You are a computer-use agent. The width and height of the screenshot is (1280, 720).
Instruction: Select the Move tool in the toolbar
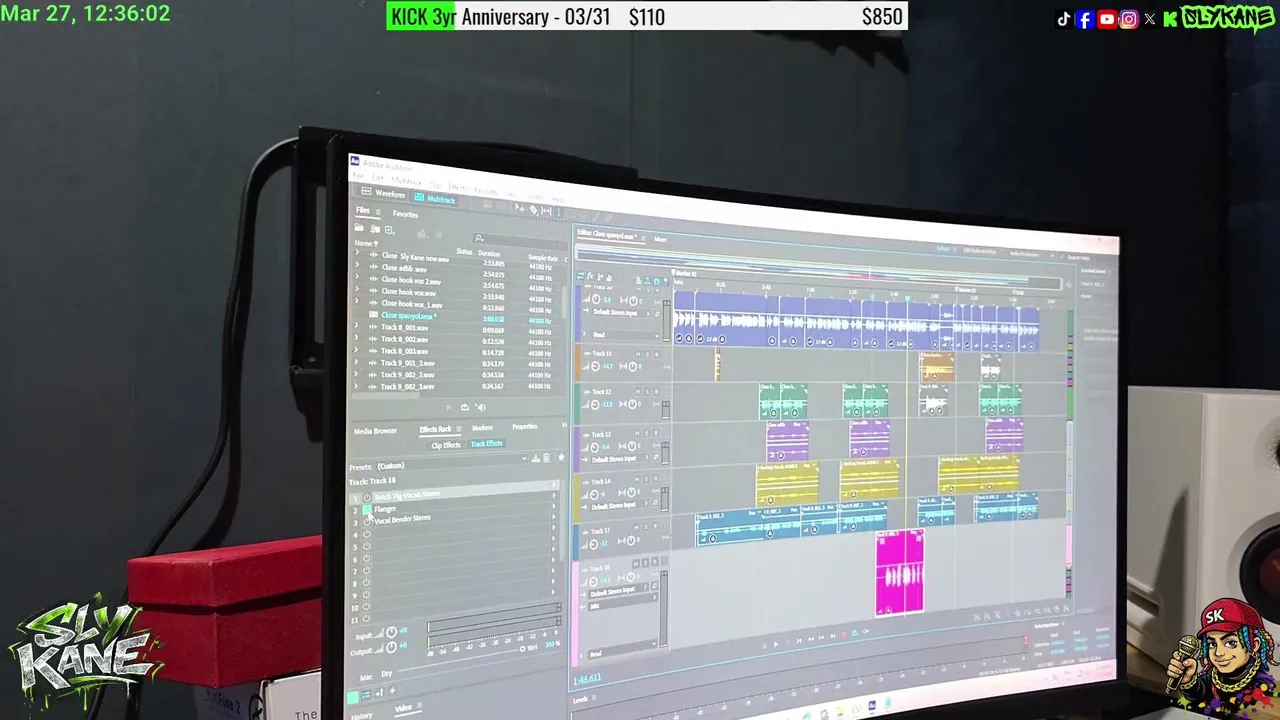[x=519, y=208]
